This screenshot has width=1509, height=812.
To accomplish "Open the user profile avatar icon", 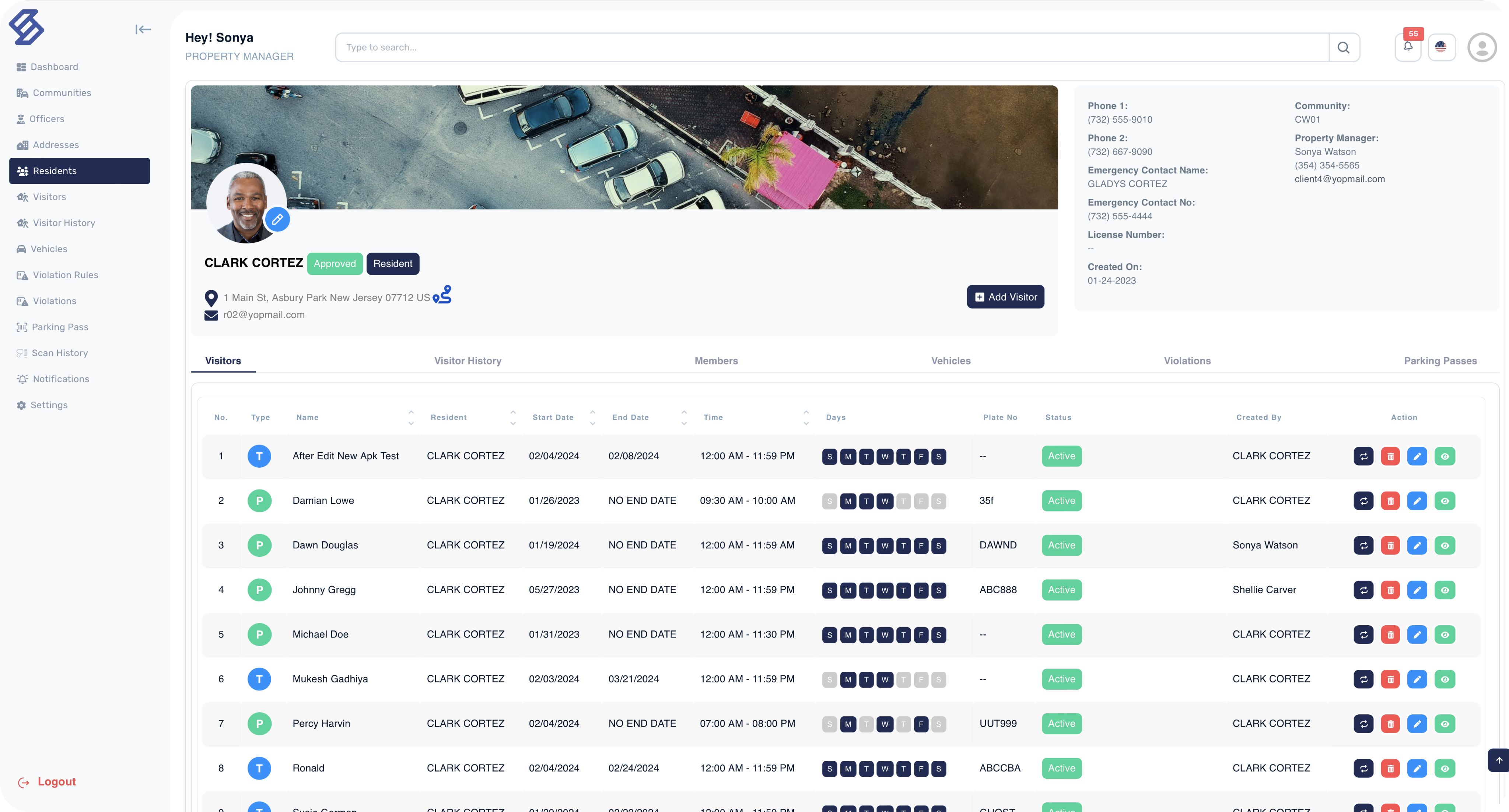I will [1481, 47].
